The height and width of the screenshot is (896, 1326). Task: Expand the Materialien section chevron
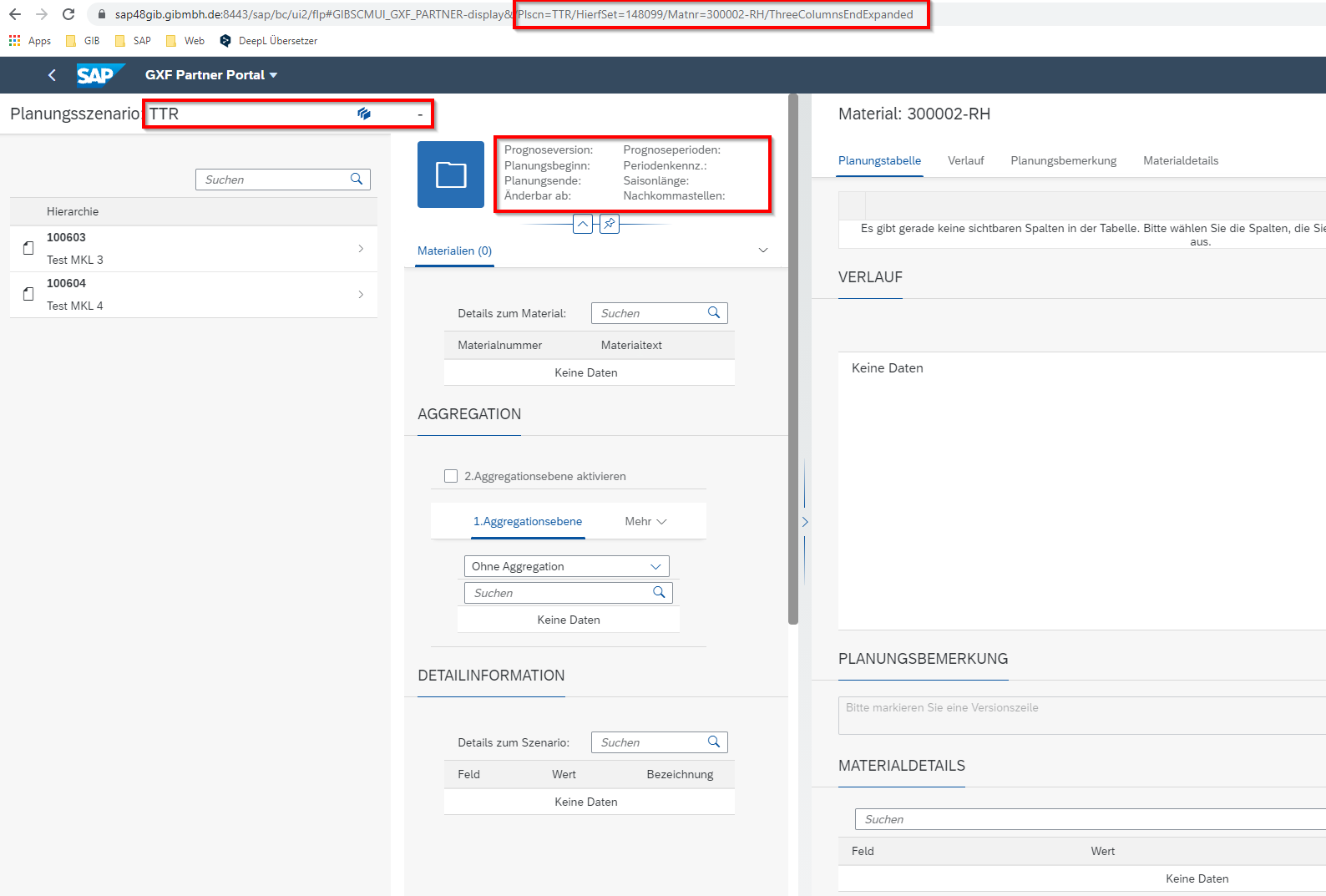point(763,251)
